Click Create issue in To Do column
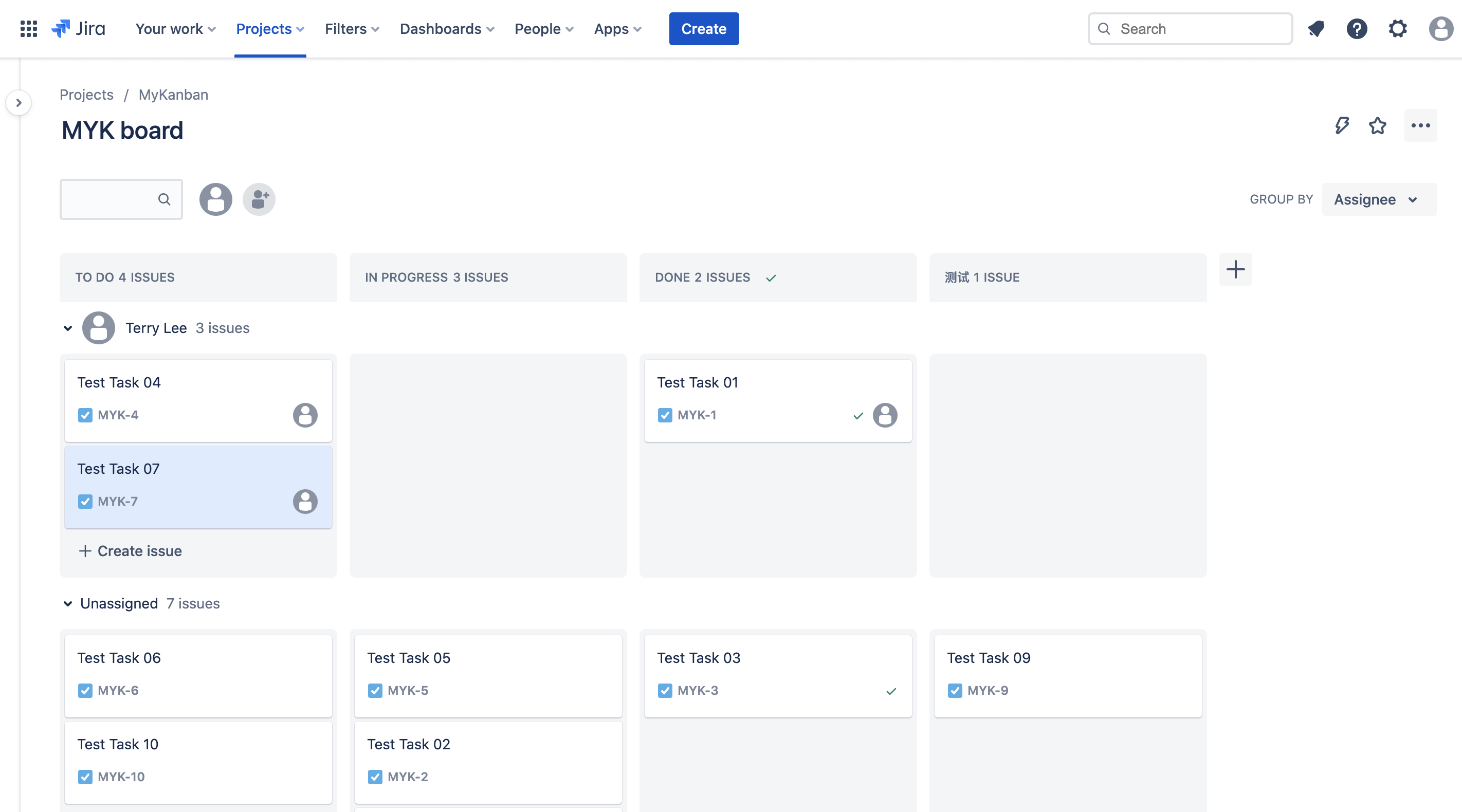This screenshot has width=1462, height=812. [x=130, y=551]
